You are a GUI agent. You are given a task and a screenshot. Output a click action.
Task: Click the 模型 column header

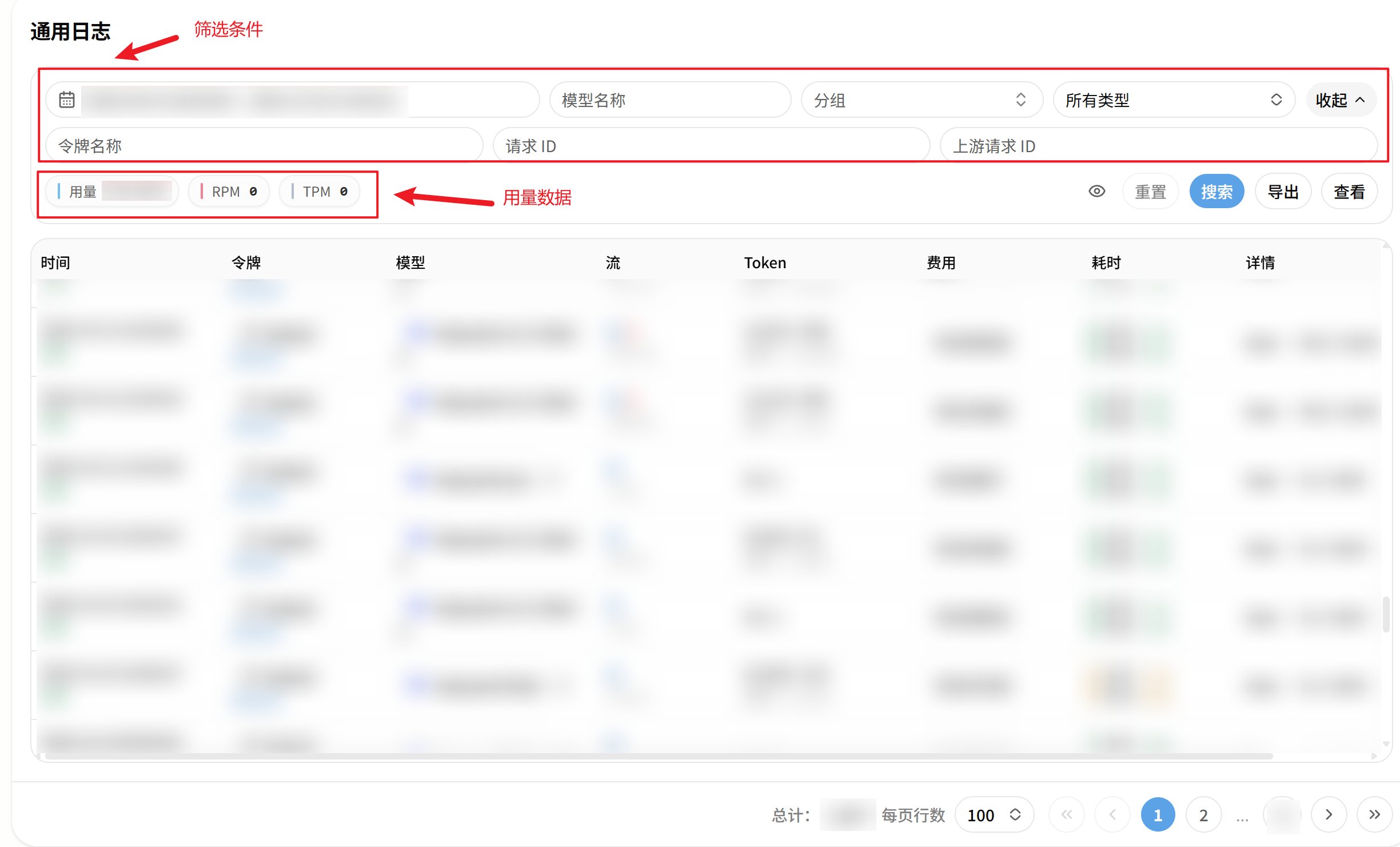click(410, 263)
